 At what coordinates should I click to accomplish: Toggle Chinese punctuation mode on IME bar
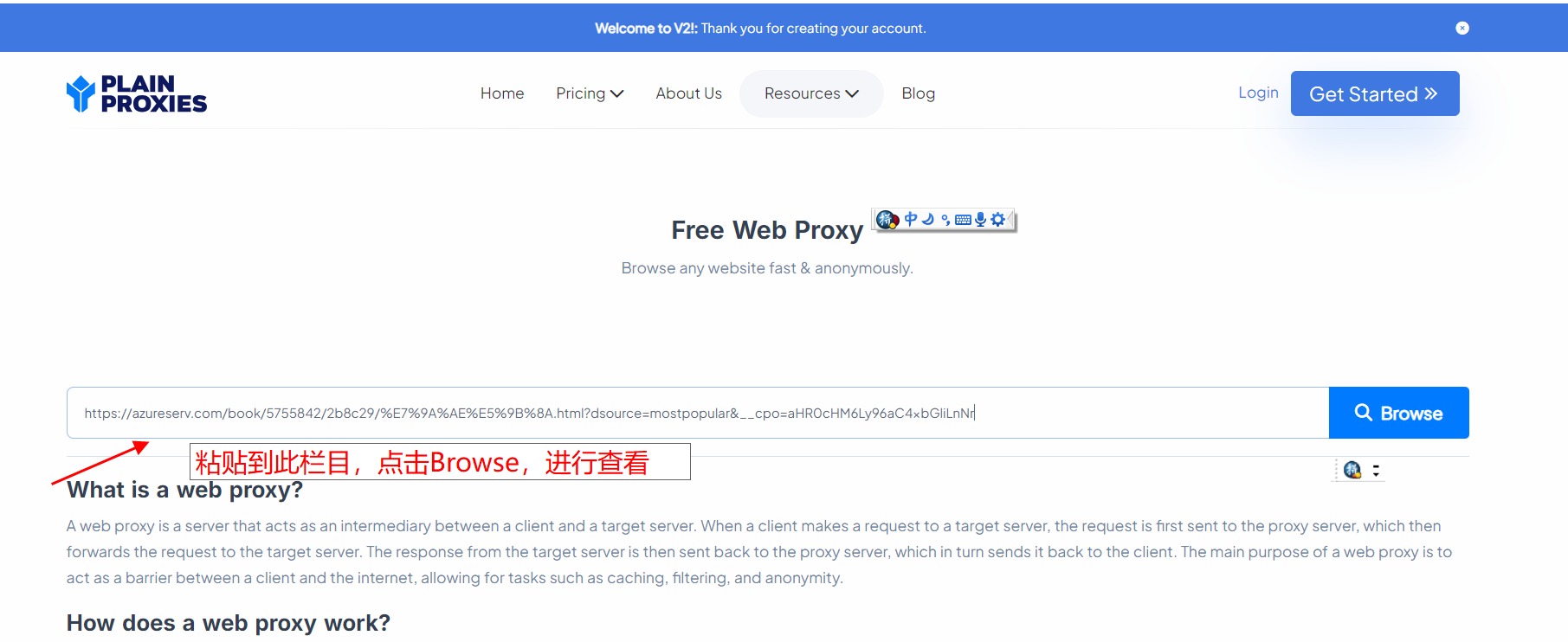click(945, 220)
